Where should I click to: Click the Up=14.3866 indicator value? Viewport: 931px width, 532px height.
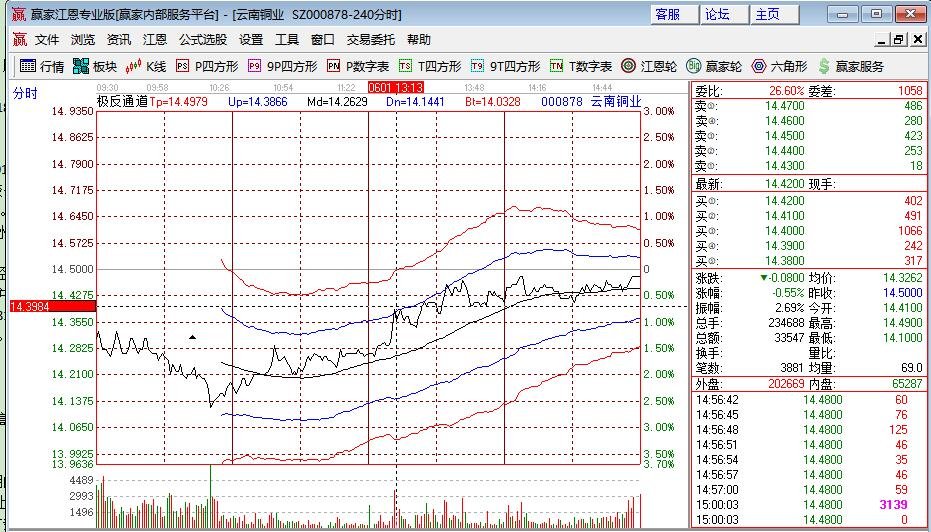click(258, 102)
